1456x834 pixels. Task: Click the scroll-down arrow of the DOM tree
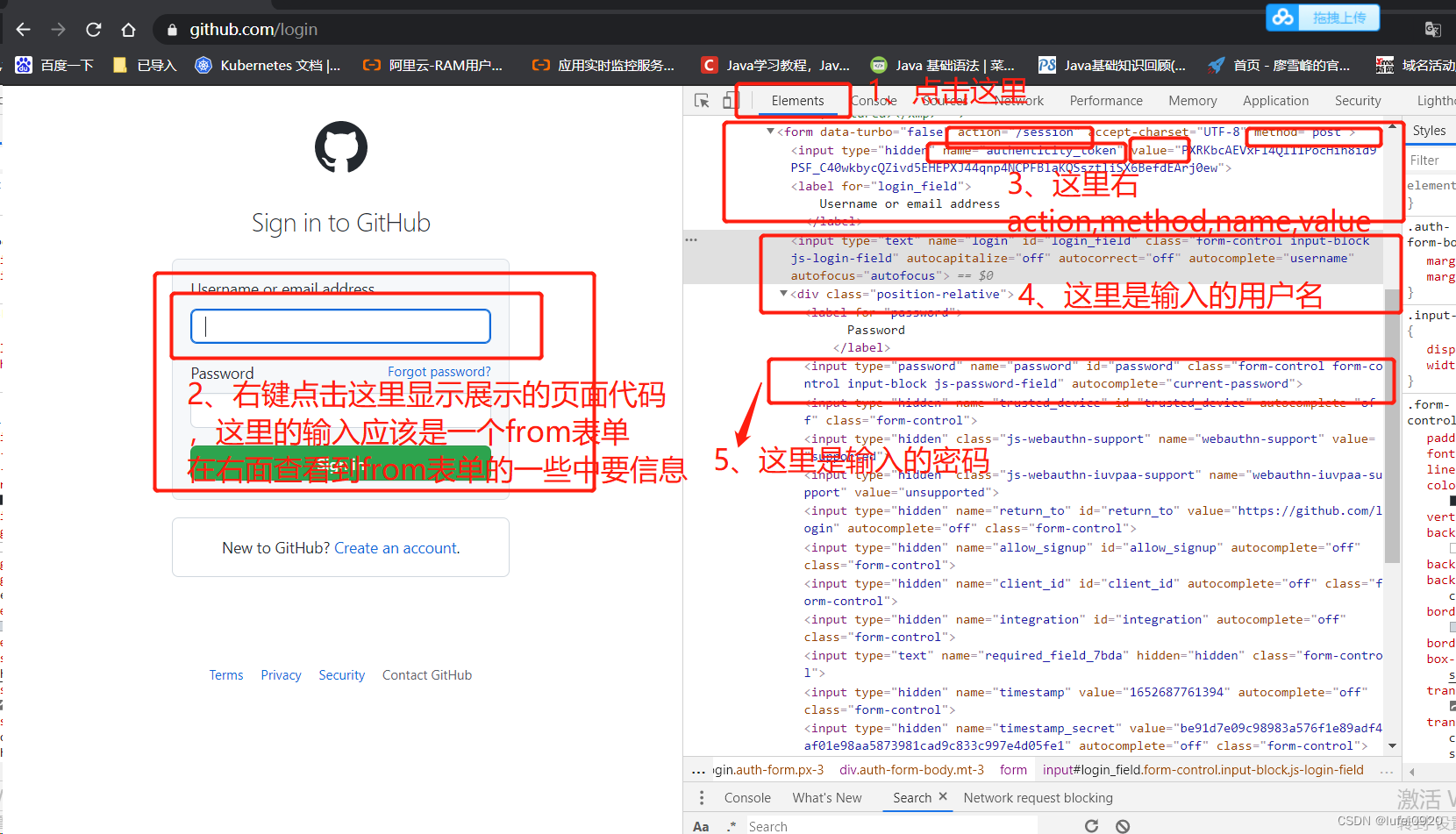tap(1393, 745)
